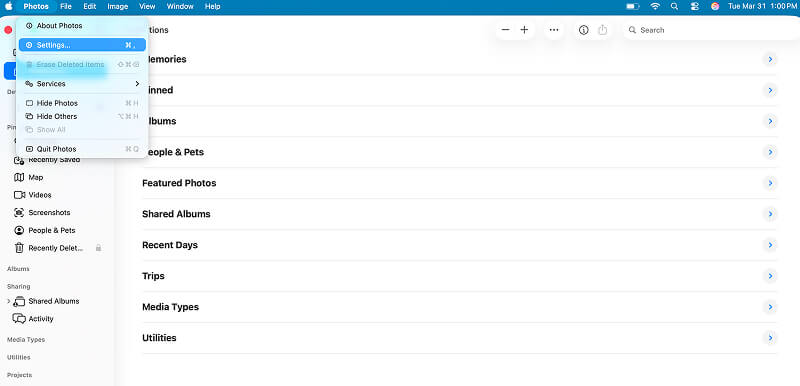Choose Hide Photos menu entry

pyautogui.click(x=82, y=103)
